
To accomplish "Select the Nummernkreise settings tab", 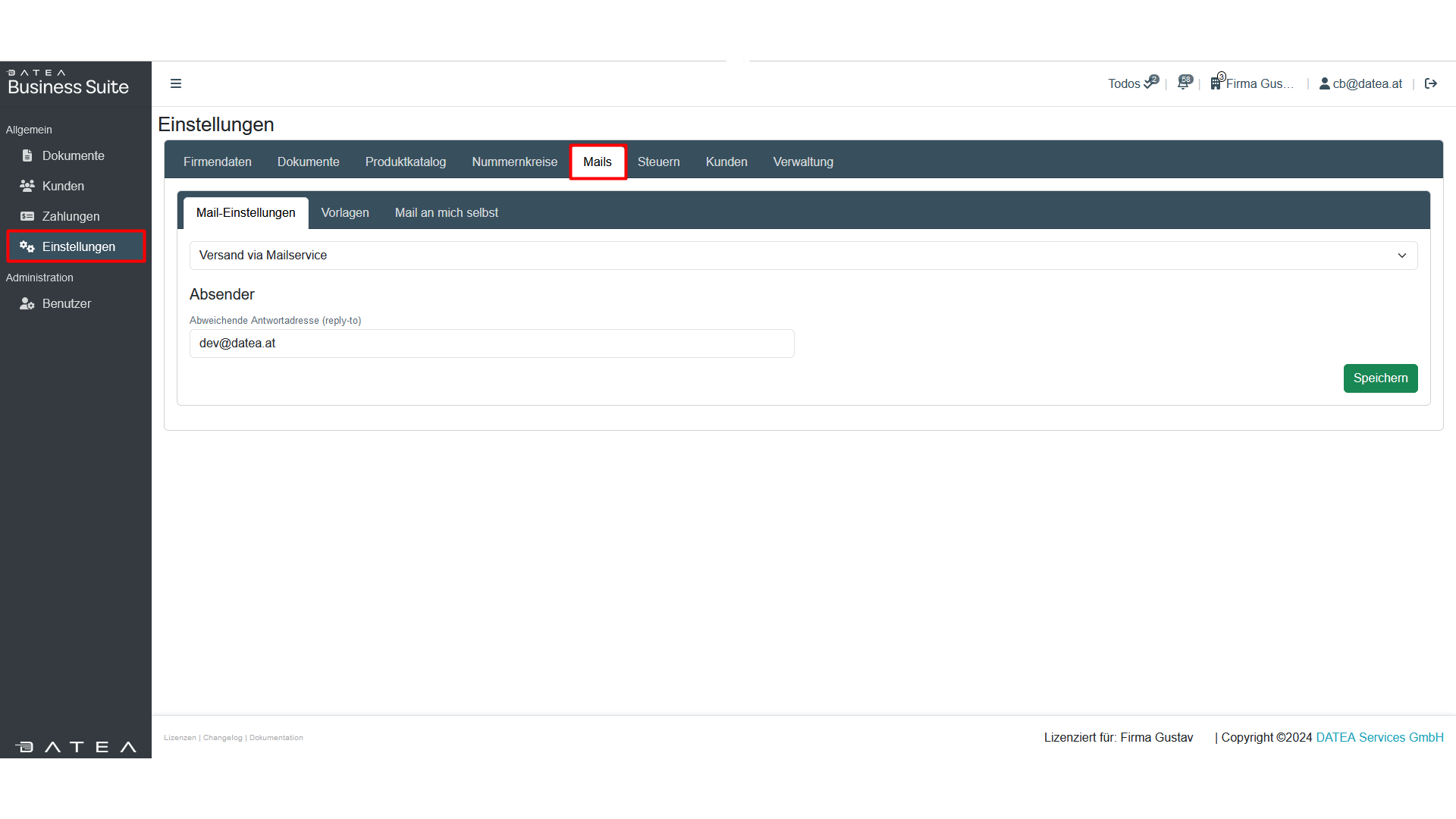I will point(514,162).
